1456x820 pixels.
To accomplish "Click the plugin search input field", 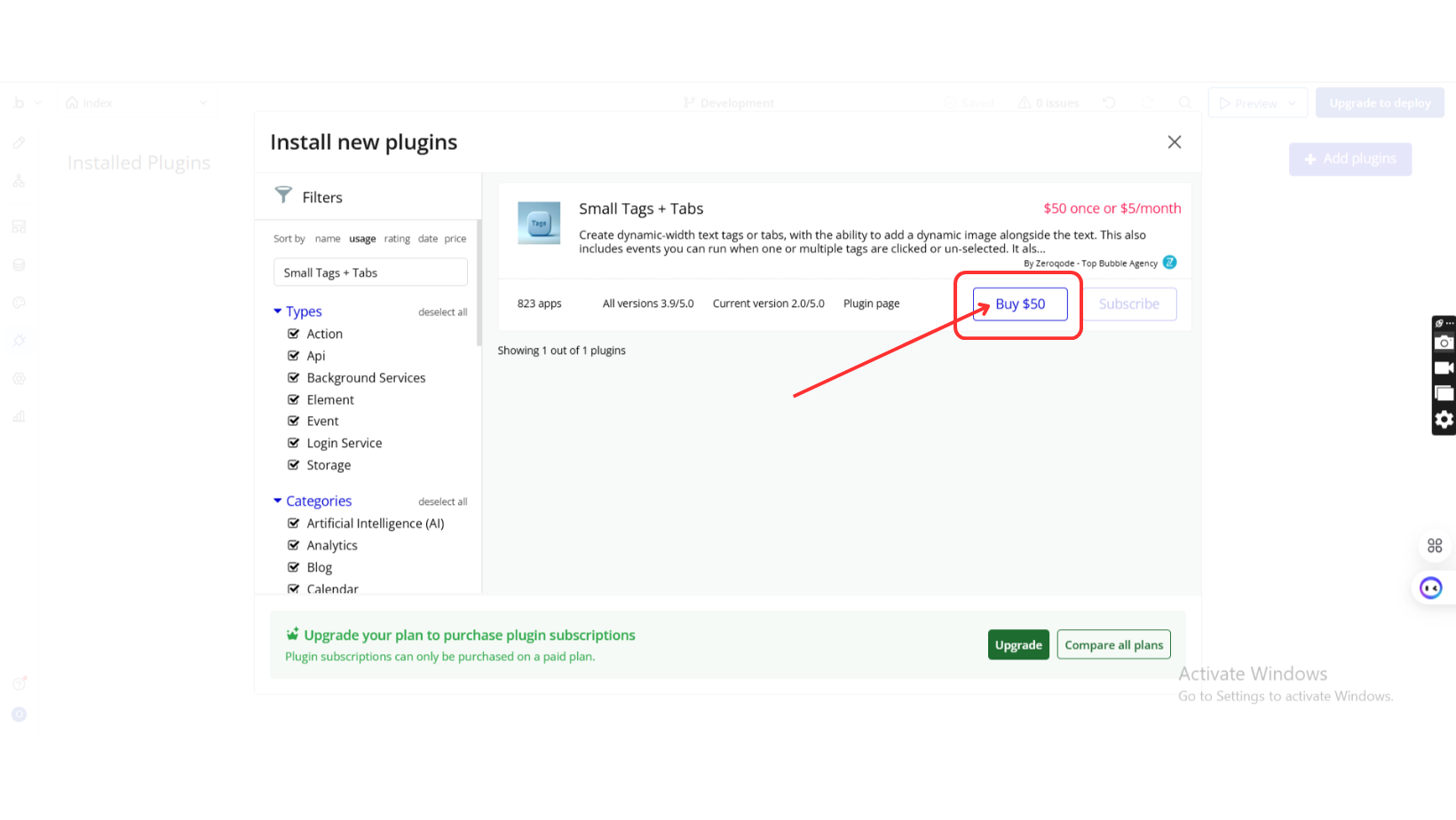I will (x=370, y=272).
